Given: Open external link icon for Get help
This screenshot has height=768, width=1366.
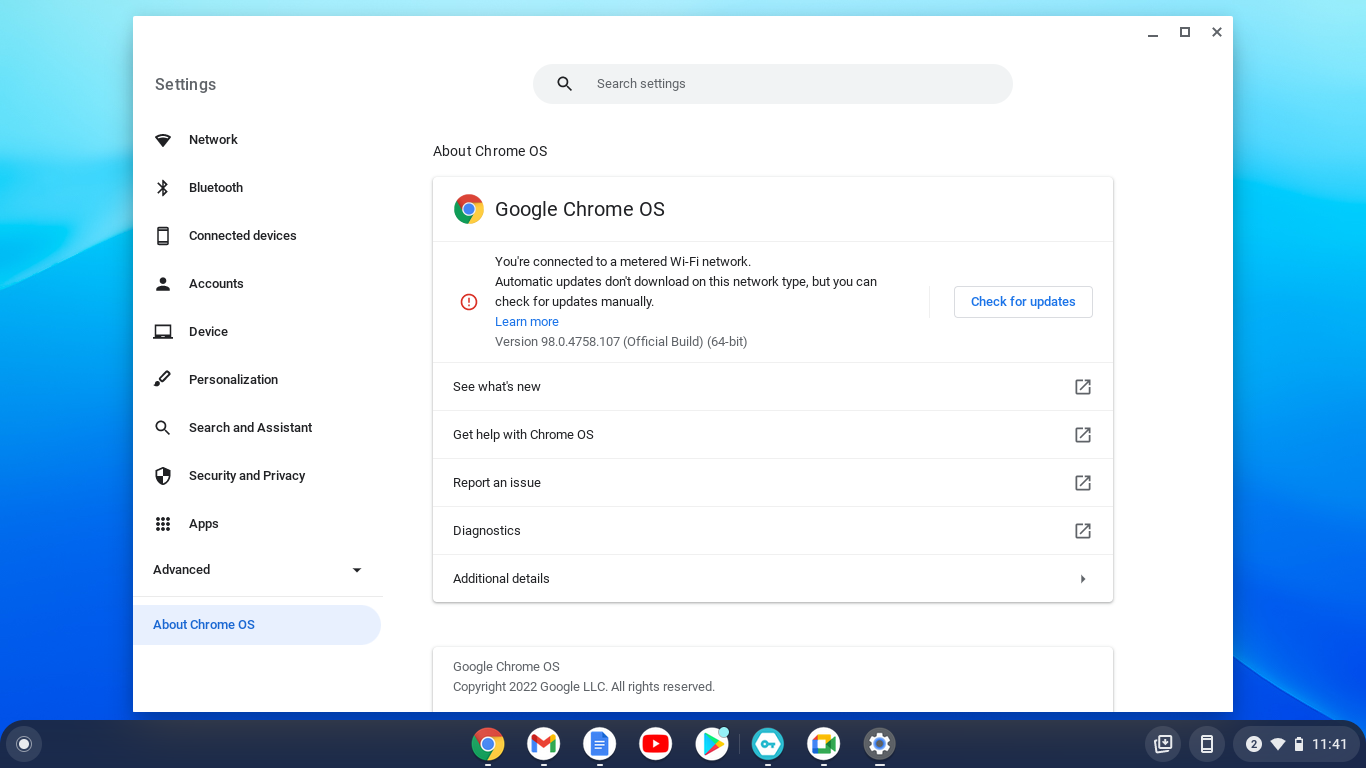Looking at the screenshot, I should pos(1083,435).
